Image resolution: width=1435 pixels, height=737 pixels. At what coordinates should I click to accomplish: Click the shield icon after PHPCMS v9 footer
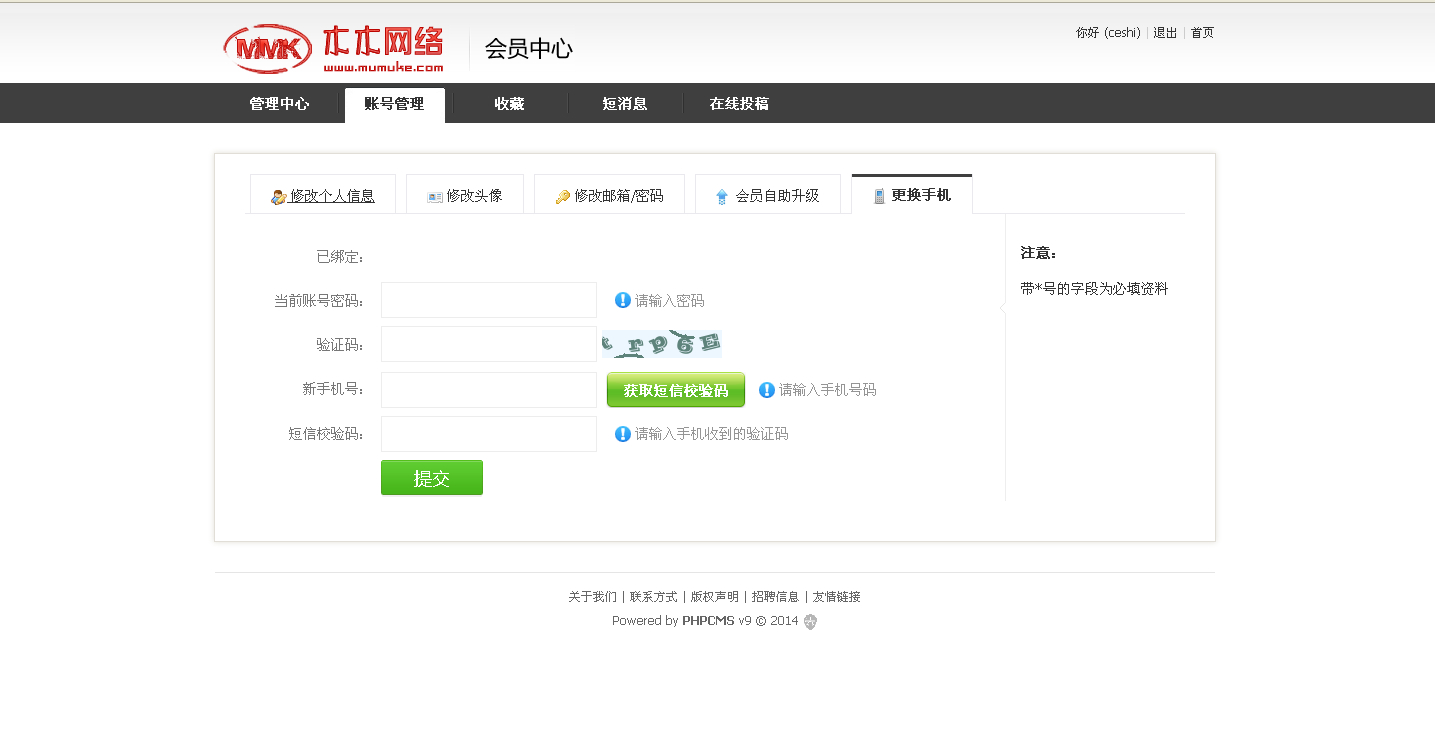coord(810,622)
